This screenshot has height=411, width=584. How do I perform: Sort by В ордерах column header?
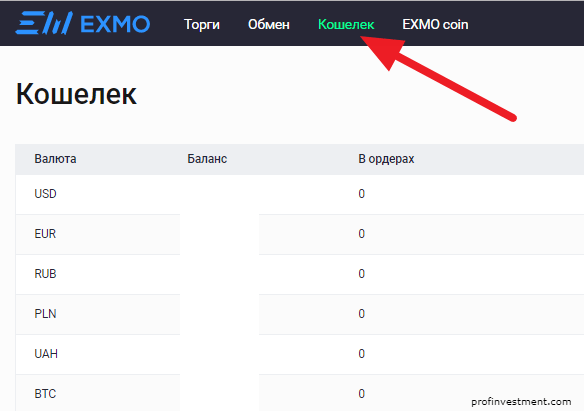(x=386, y=159)
